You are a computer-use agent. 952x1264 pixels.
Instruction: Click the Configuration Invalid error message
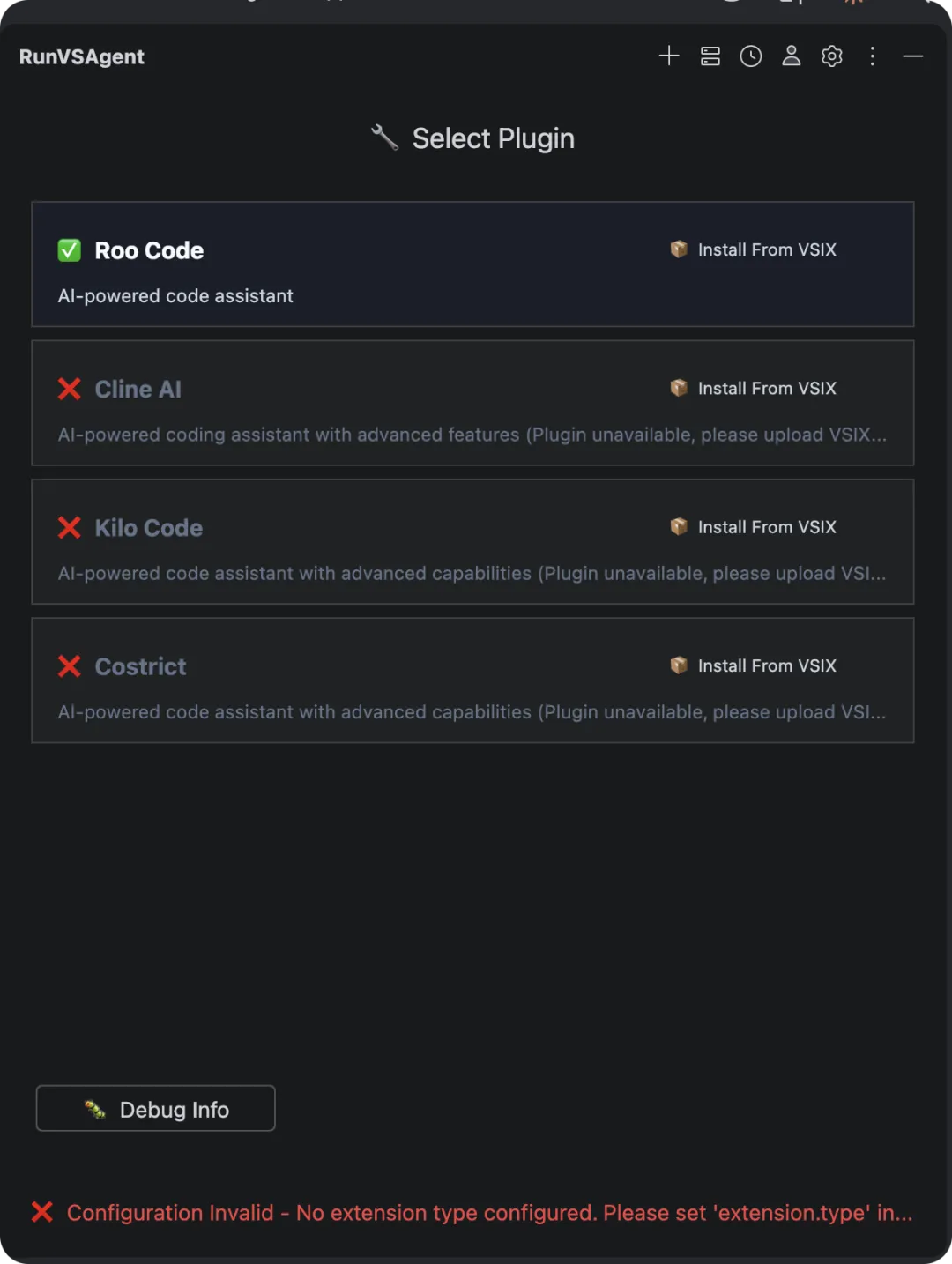pyautogui.click(x=489, y=1213)
